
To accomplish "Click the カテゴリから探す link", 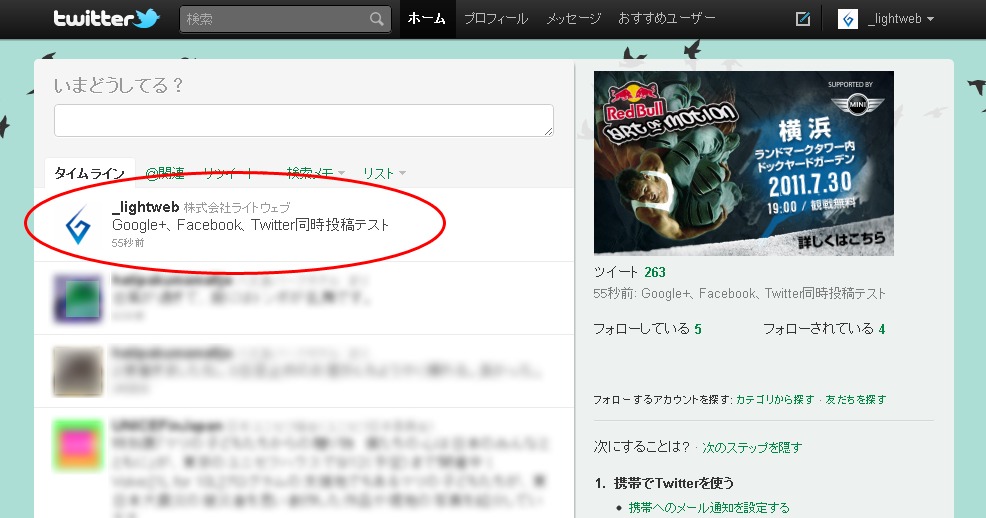I will pyautogui.click(x=775, y=399).
